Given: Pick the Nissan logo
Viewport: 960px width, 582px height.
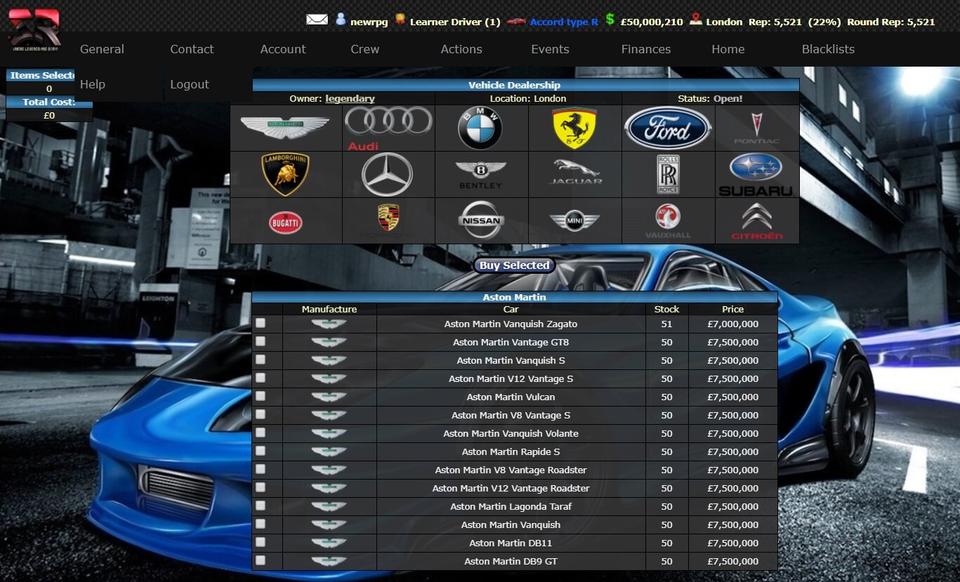Looking at the screenshot, I should [x=481, y=221].
